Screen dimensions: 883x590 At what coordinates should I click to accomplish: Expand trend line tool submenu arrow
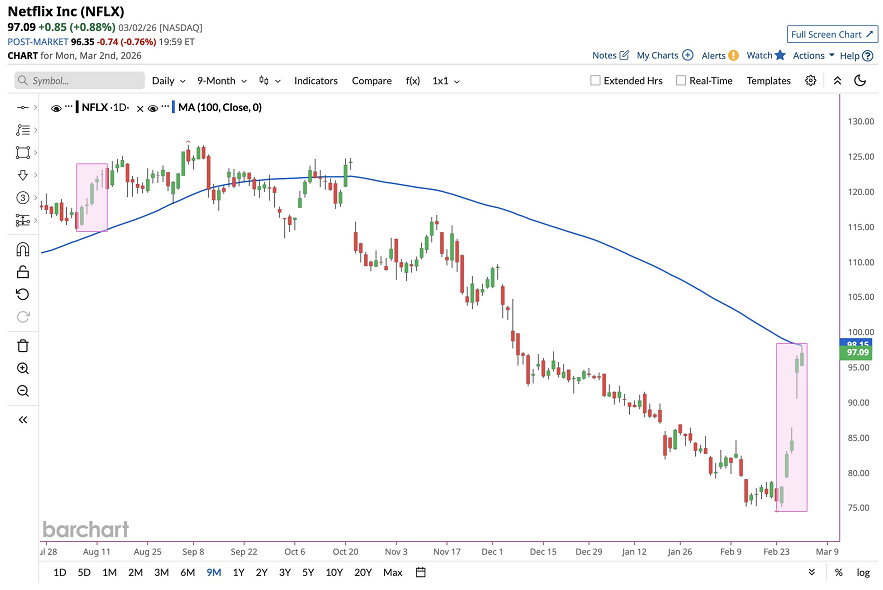pos(35,108)
